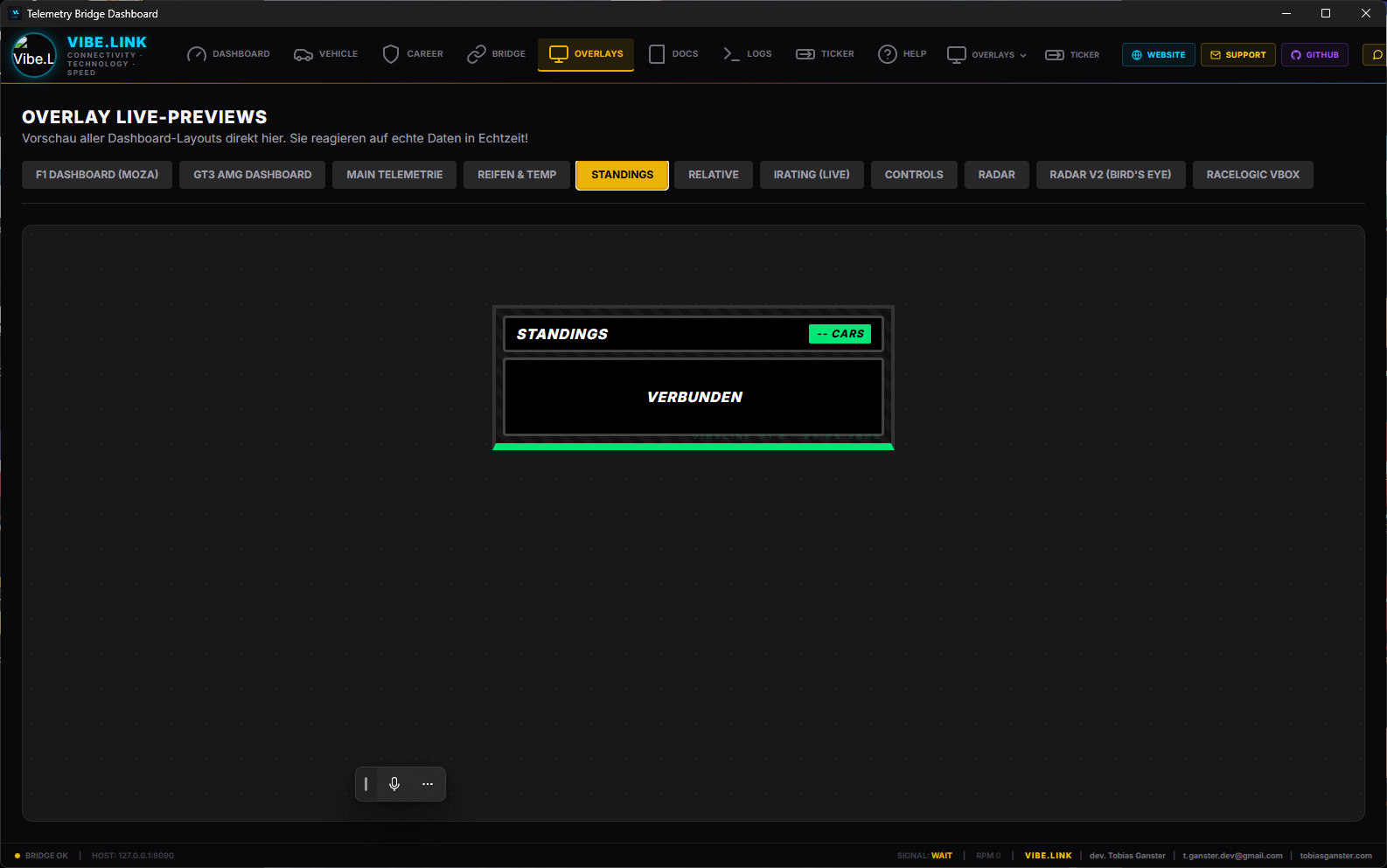
Task: Select the GT3 AMG Dashboard tab
Action: [253, 175]
